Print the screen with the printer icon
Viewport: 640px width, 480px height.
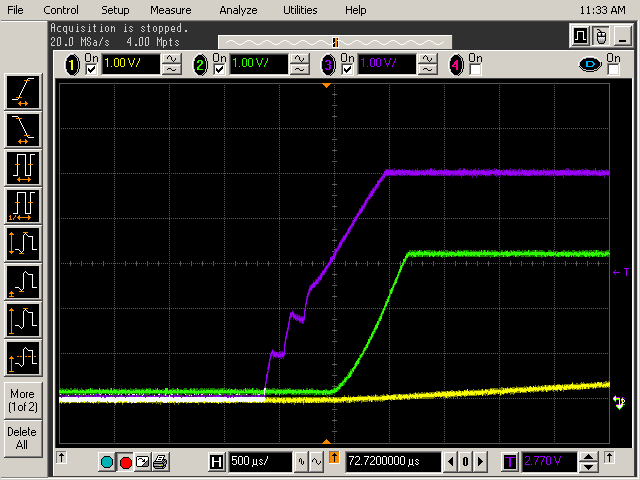coord(160,462)
